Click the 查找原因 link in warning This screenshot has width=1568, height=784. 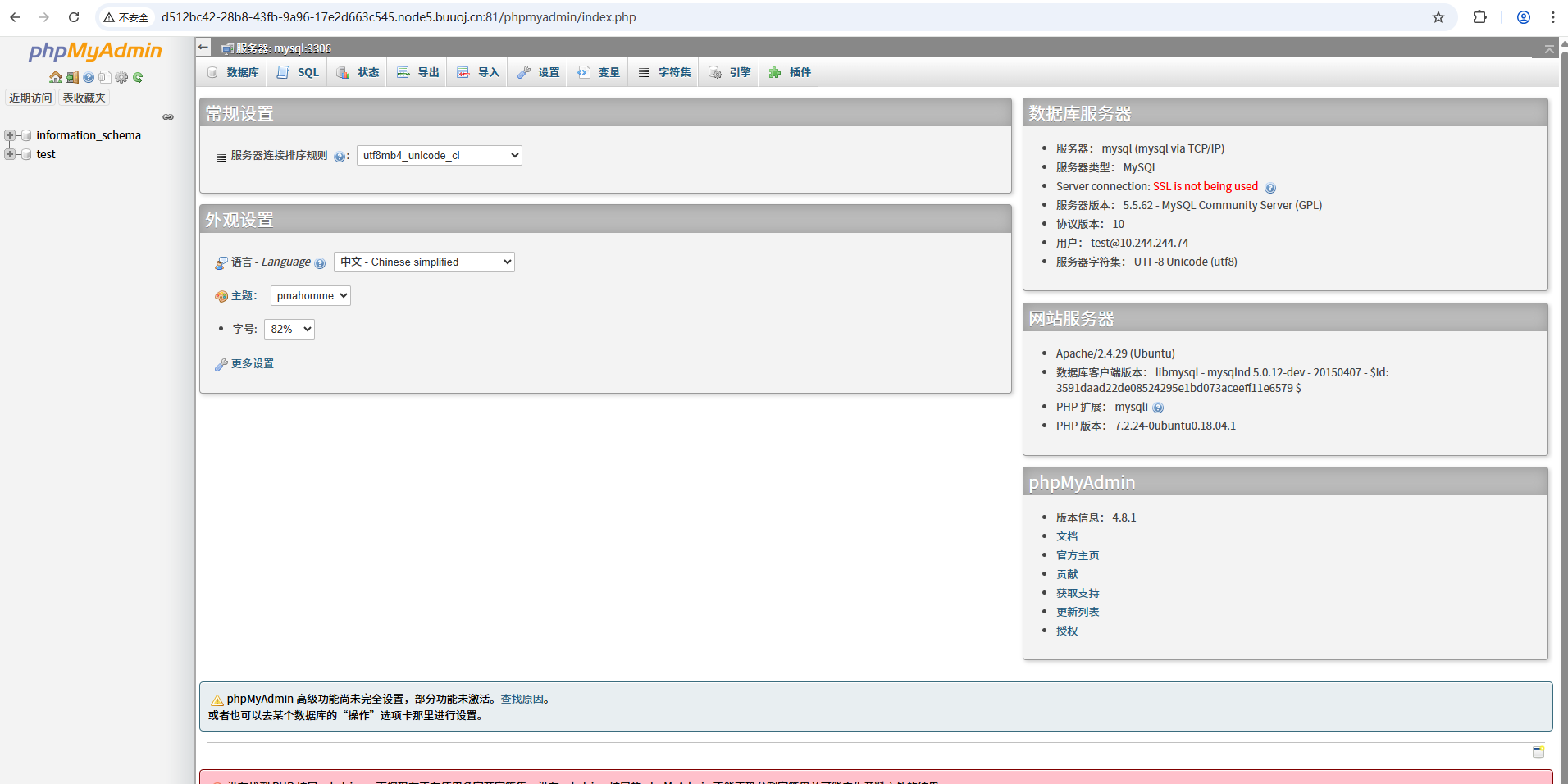point(522,699)
